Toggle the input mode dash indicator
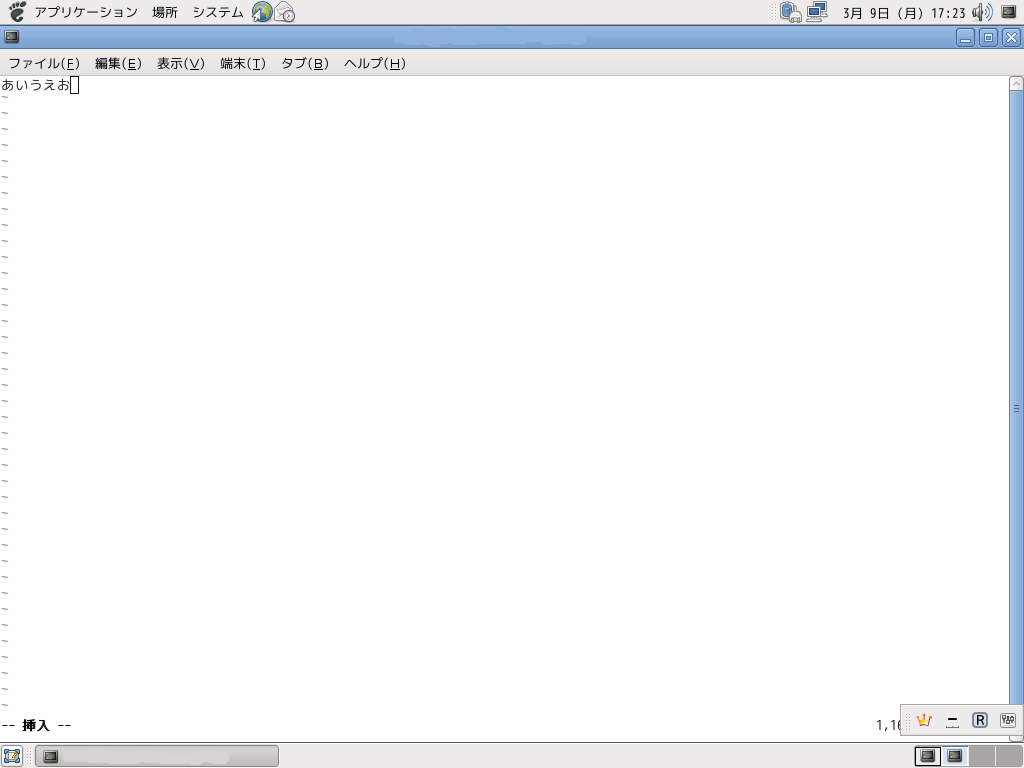The image size is (1024, 768). pyautogui.click(x=952, y=720)
